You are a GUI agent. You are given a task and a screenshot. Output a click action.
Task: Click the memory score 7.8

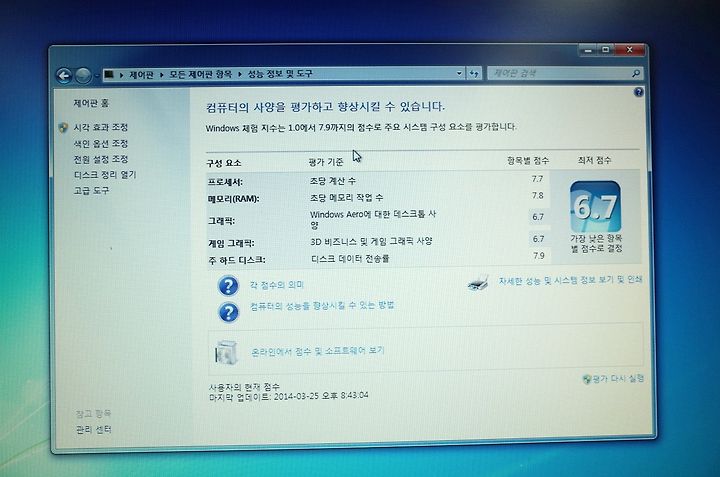coord(538,196)
